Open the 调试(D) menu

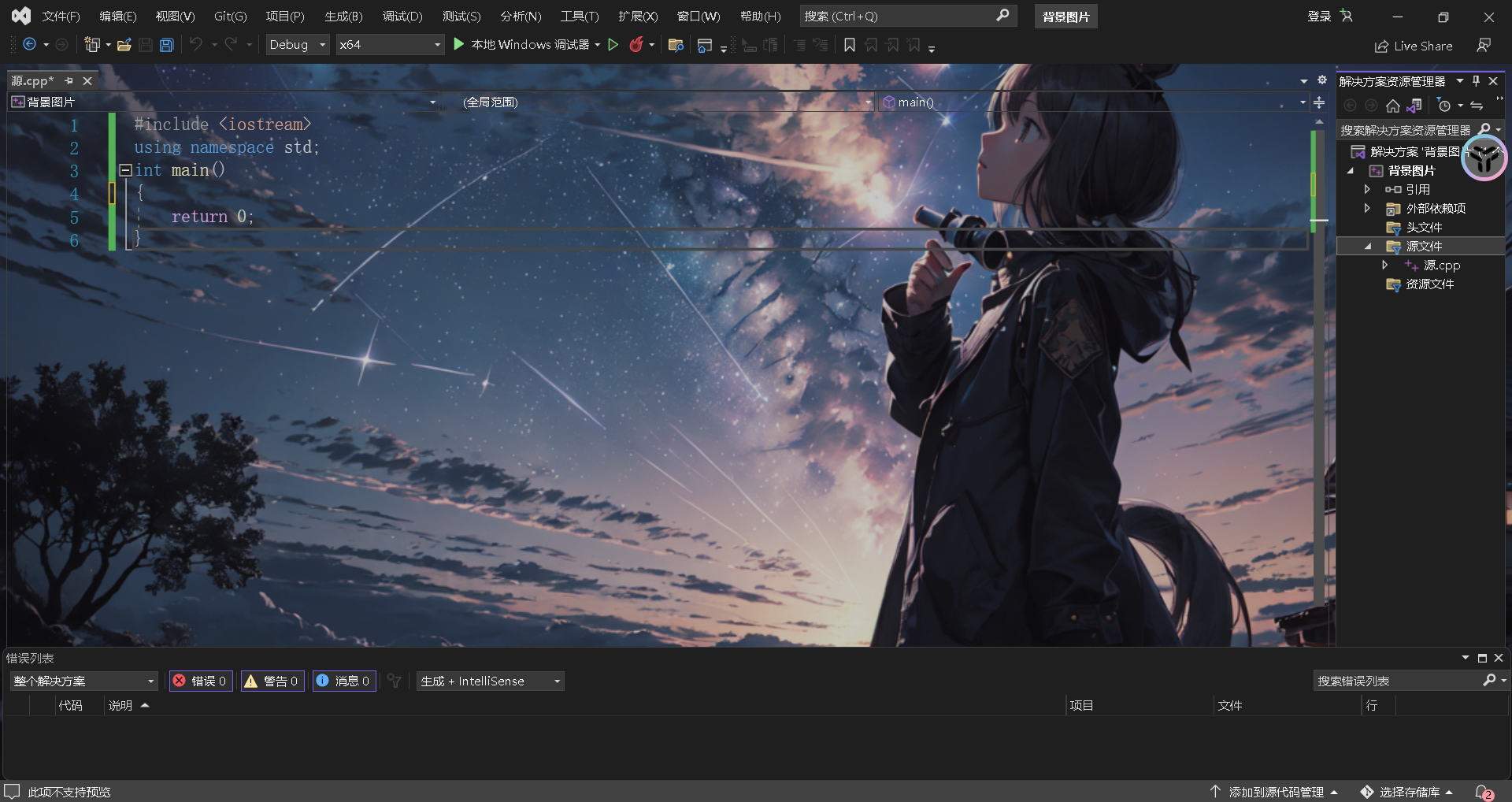click(x=402, y=16)
